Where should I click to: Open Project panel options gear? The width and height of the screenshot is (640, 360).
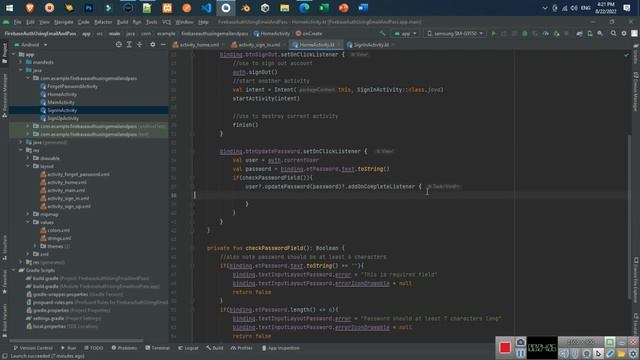tap(153, 44)
